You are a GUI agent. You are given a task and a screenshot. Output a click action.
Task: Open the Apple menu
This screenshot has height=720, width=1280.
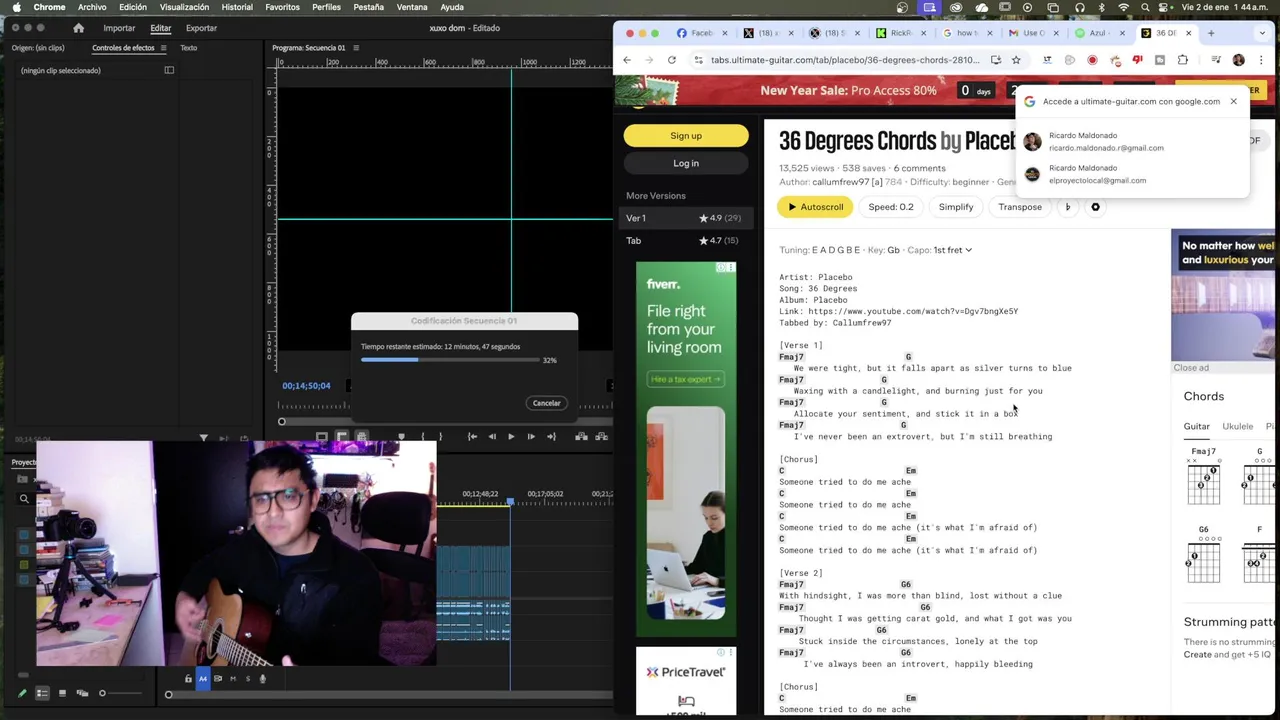click(x=16, y=7)
